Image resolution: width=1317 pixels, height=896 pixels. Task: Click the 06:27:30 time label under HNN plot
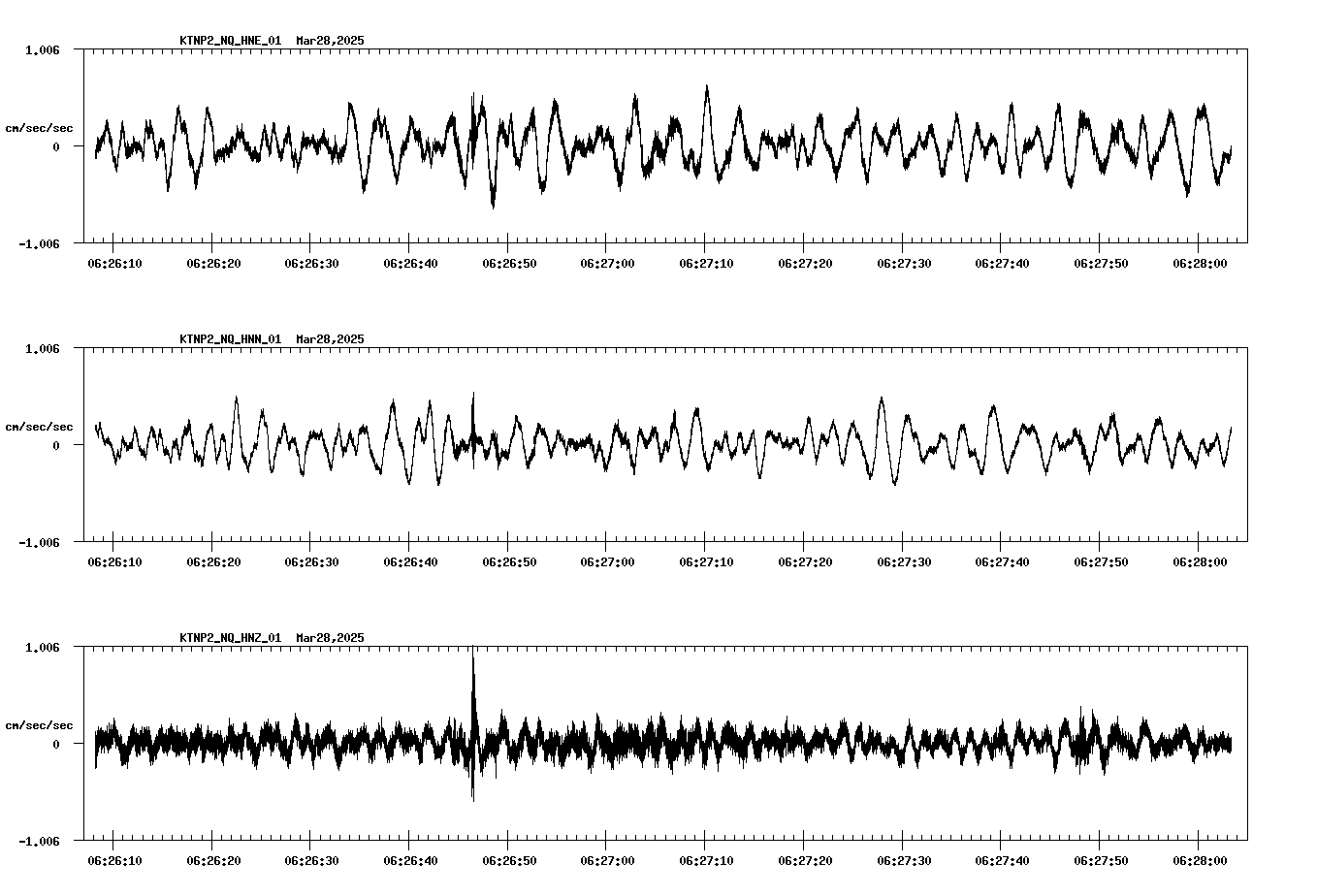(904, 562)
